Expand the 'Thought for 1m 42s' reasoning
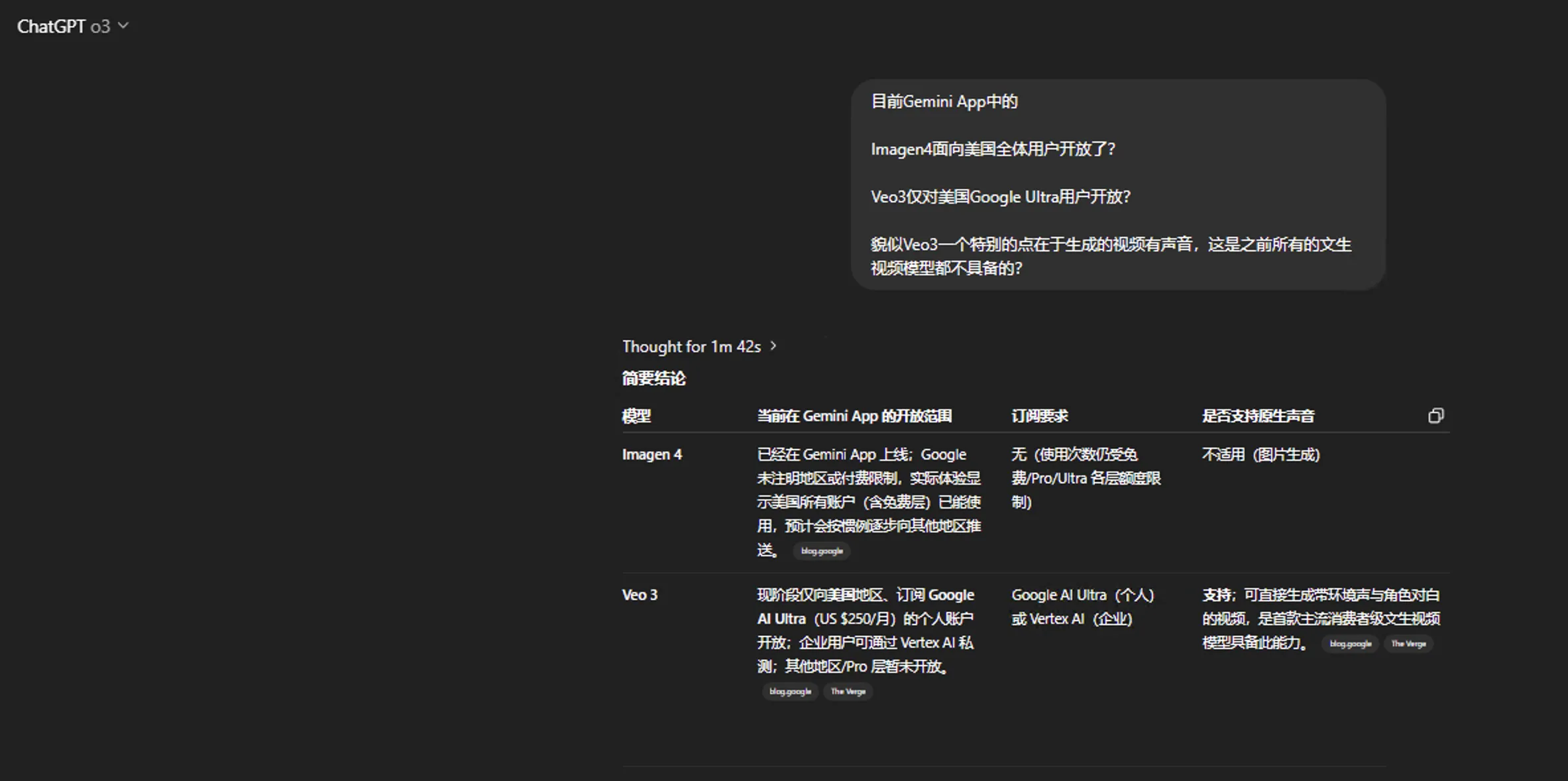 click(699, 347)
